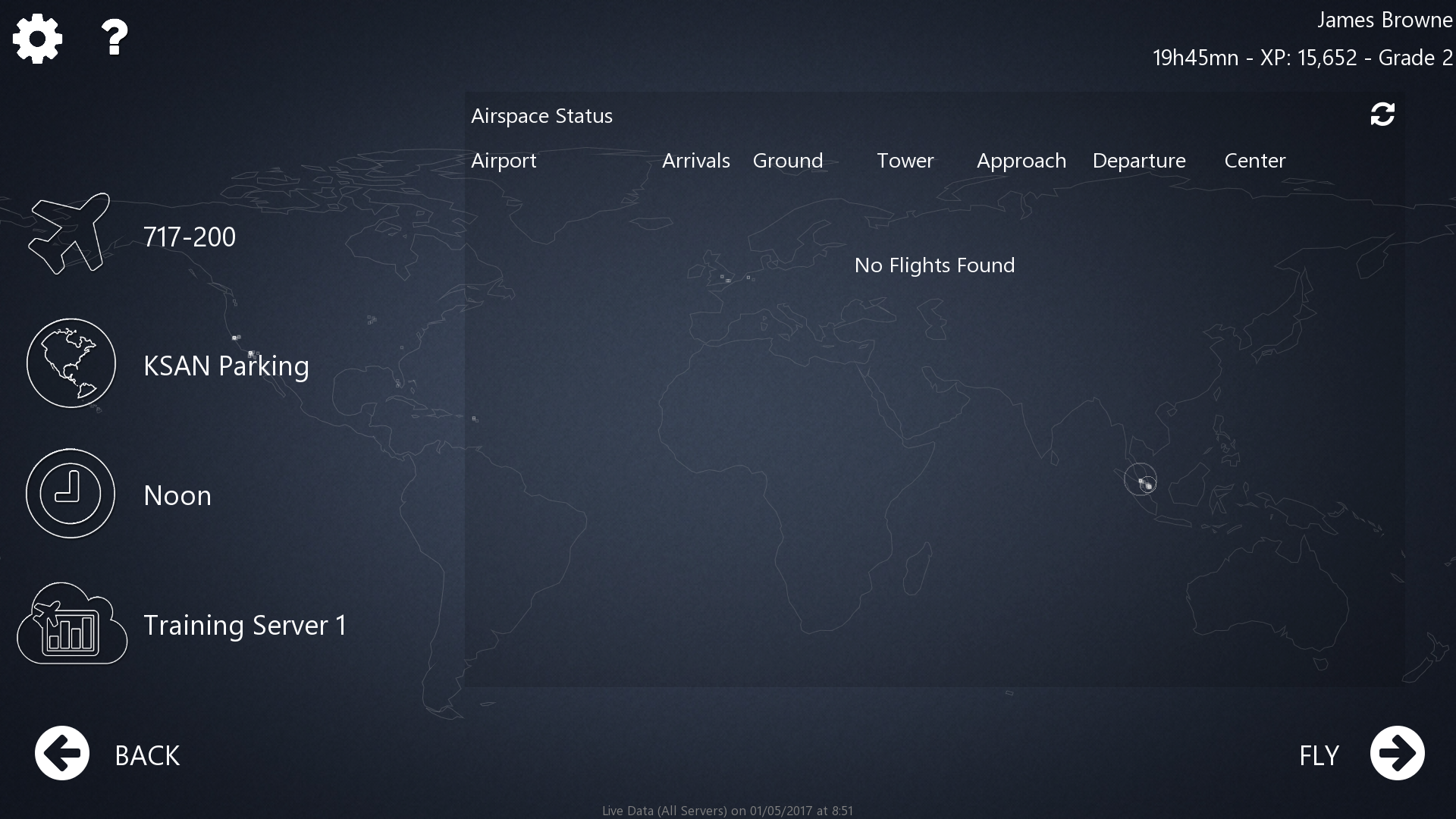Click the FLY text label

tap(1319, 755)
